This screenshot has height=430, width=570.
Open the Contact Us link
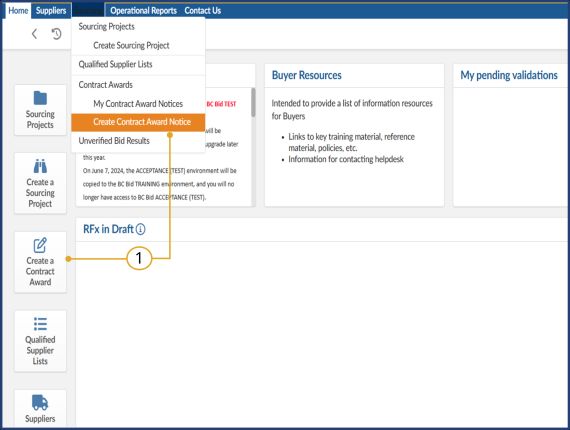tap(202, 11)
